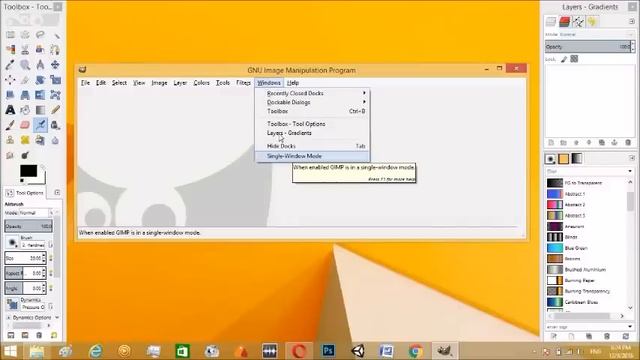Screen dimensions: 640x360
Task: Switch to the Patterns tab
Action: pyautogui.click(x=563, y=159)
